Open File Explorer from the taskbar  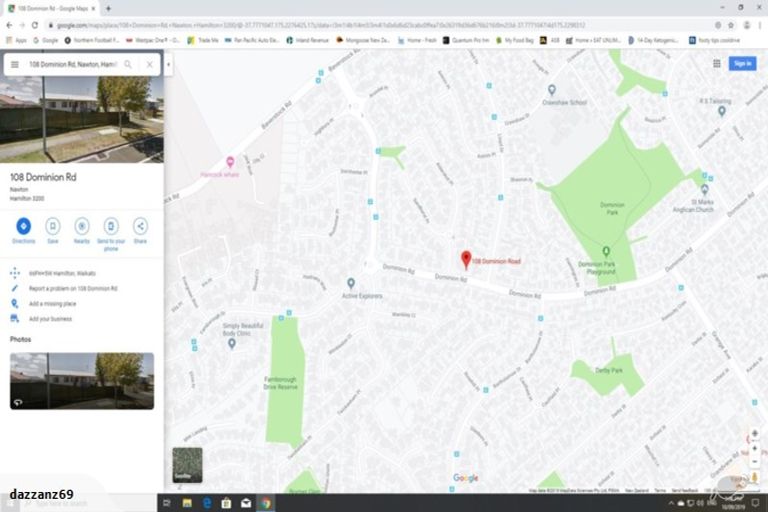[187, 502]
